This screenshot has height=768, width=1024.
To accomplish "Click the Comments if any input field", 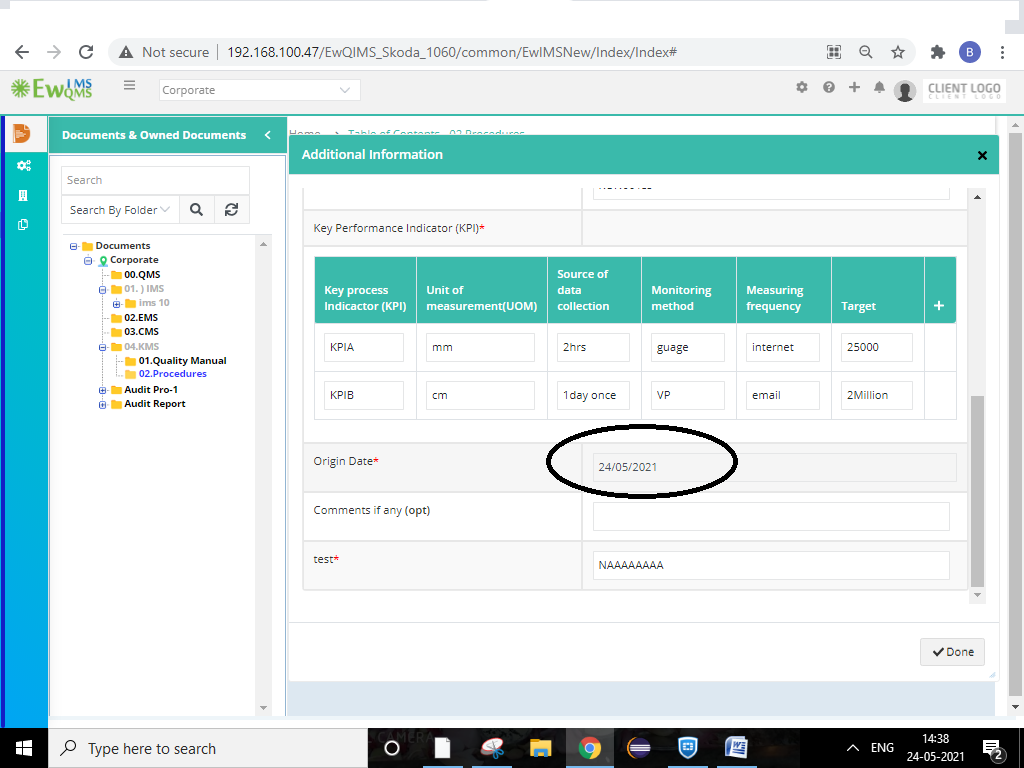I will 771,517.
